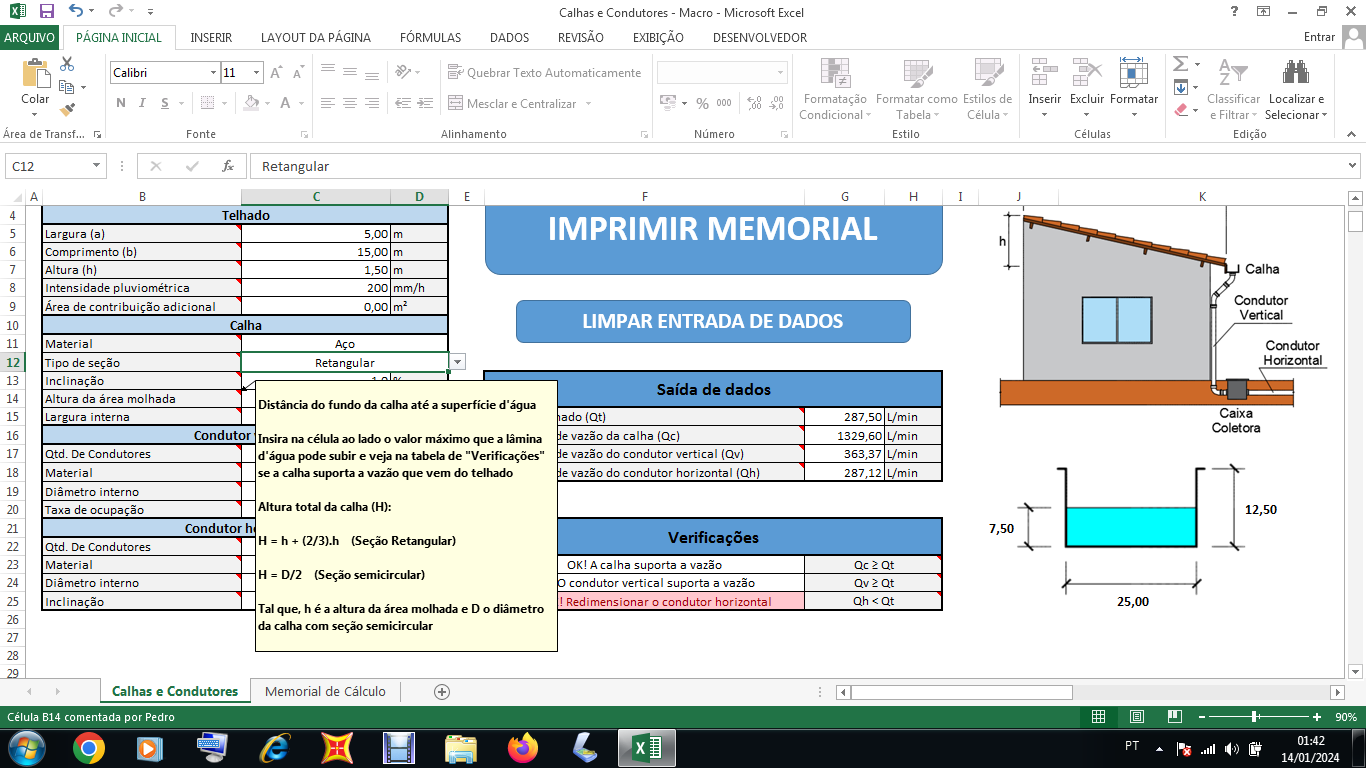Image resolution: width=1366 pixels, height=768 pixels.
Task: Open Google Chrome from the taskbar
Action: (x=88, y=747)
